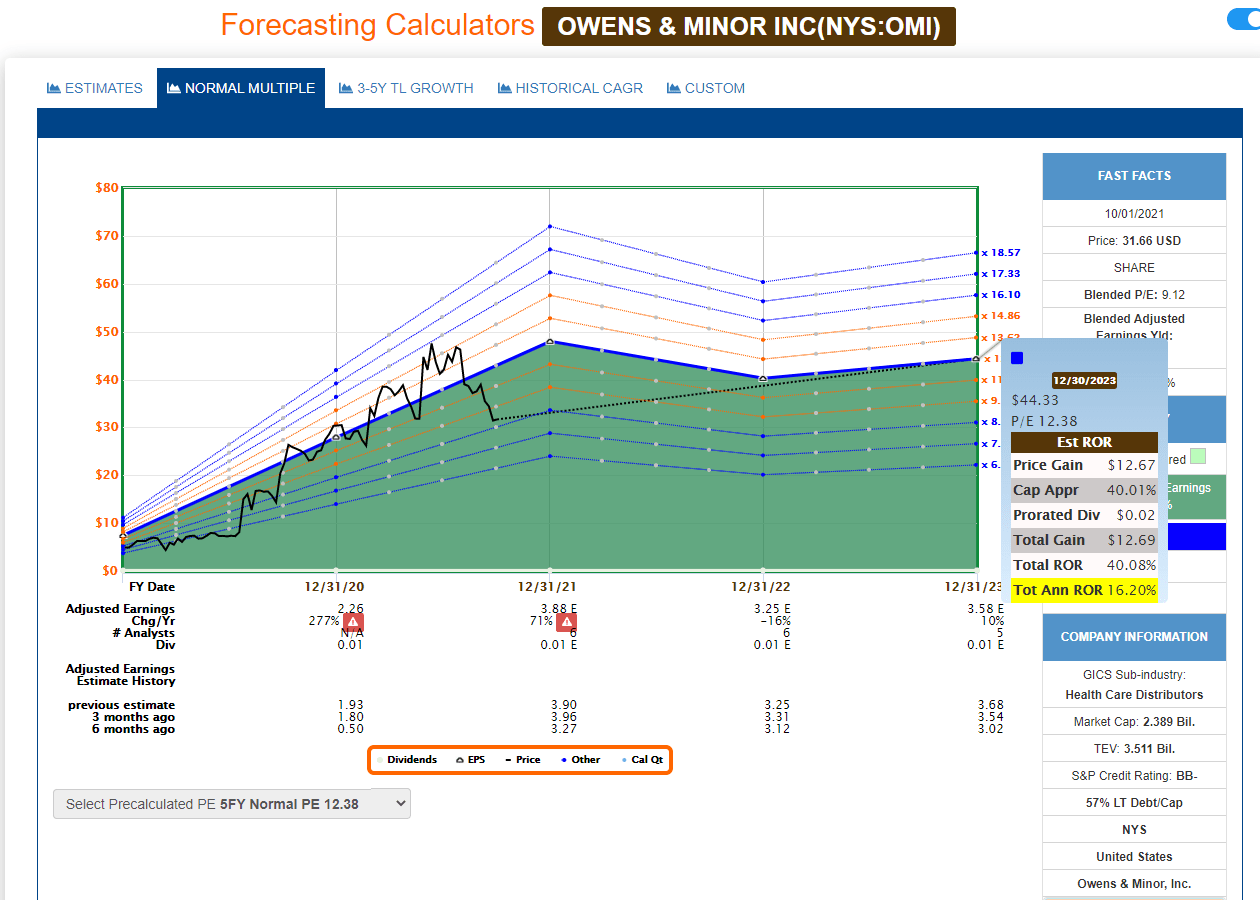Viewport: 1260px width, 900px height.
Task: Click the United States row
Action: [1134, 857]
